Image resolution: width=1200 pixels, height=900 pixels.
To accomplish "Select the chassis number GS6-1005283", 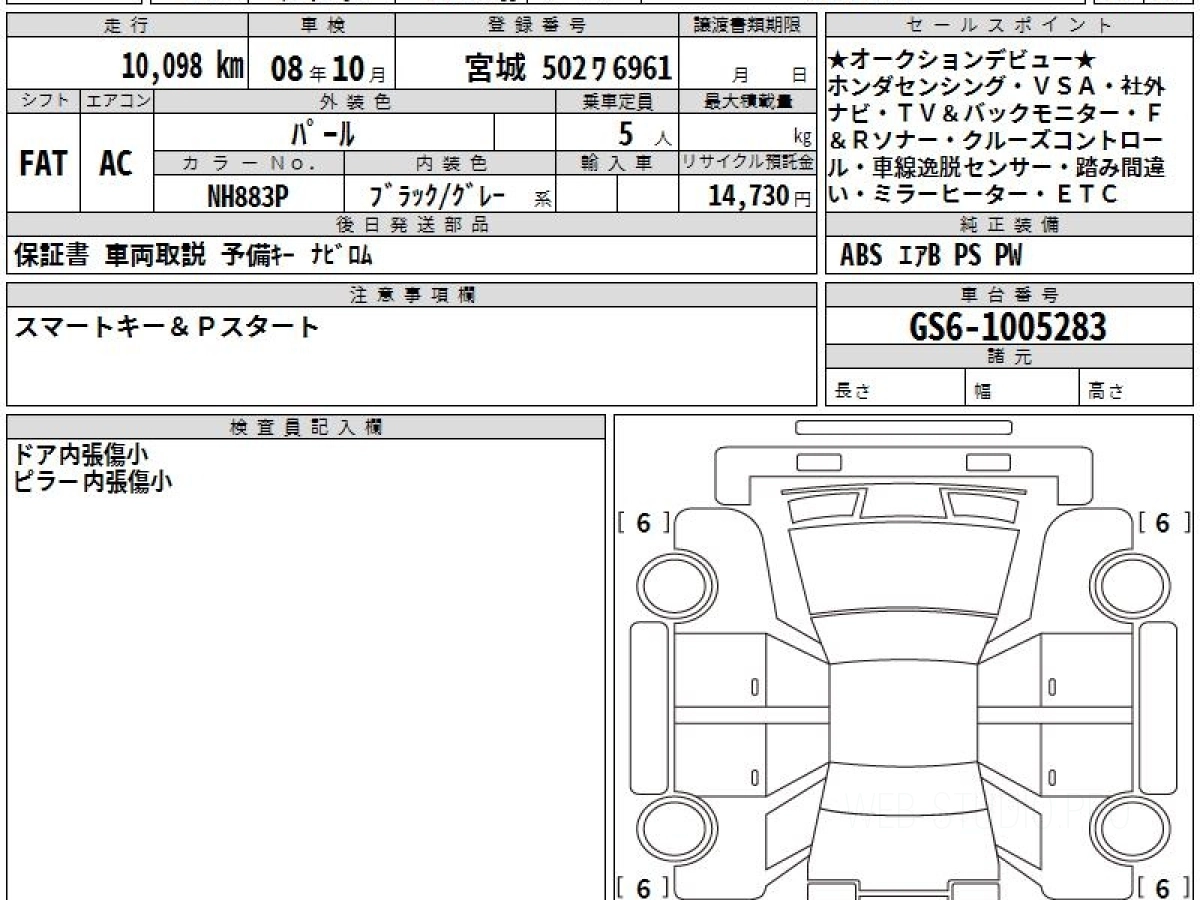I will click(1009, 327).
